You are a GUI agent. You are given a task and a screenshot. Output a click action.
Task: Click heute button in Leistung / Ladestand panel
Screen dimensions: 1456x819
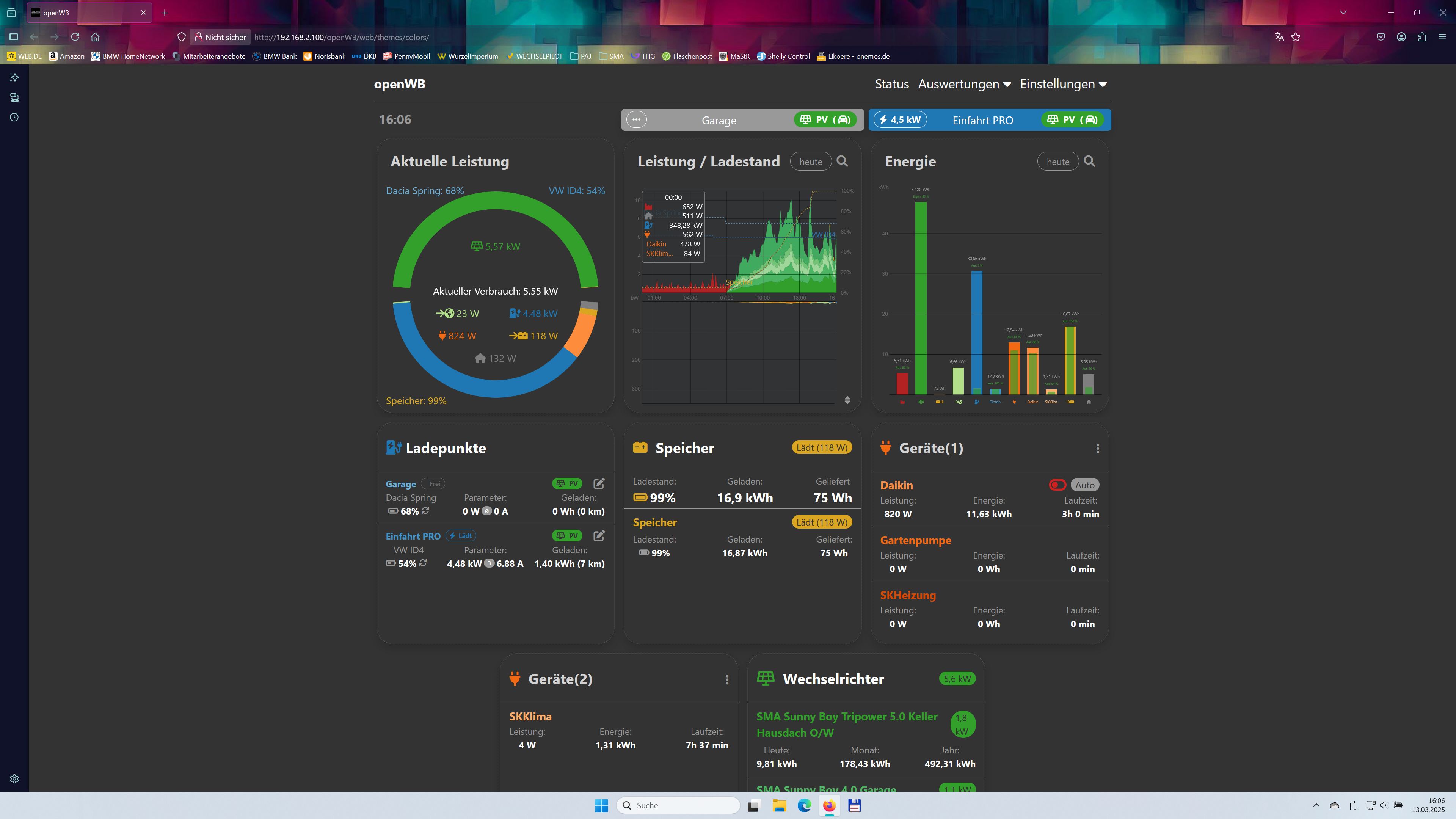(x=811, y=162)
